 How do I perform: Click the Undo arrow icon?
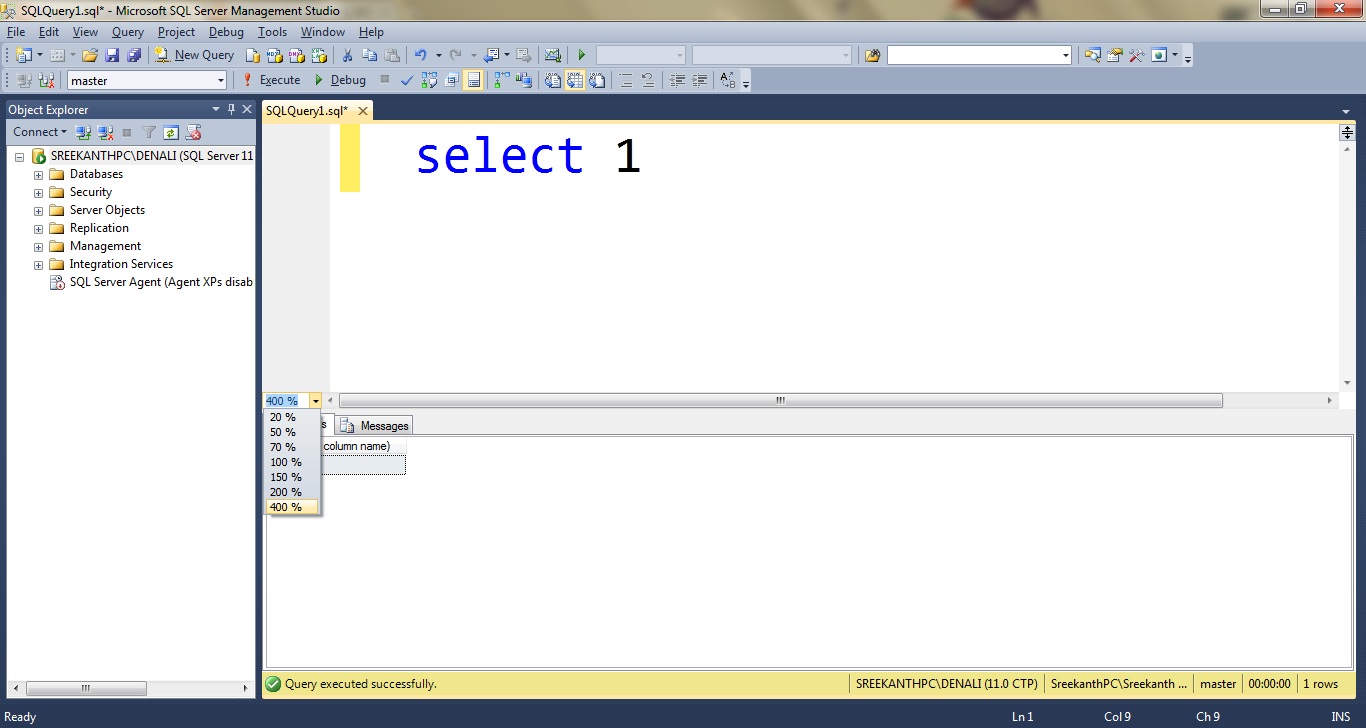(x=421, y=55)
